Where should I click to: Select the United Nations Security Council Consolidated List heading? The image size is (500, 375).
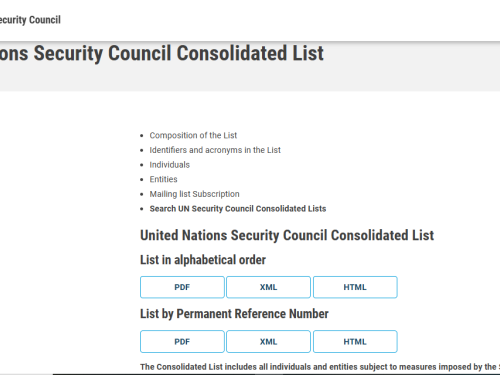tap(287, 235)
